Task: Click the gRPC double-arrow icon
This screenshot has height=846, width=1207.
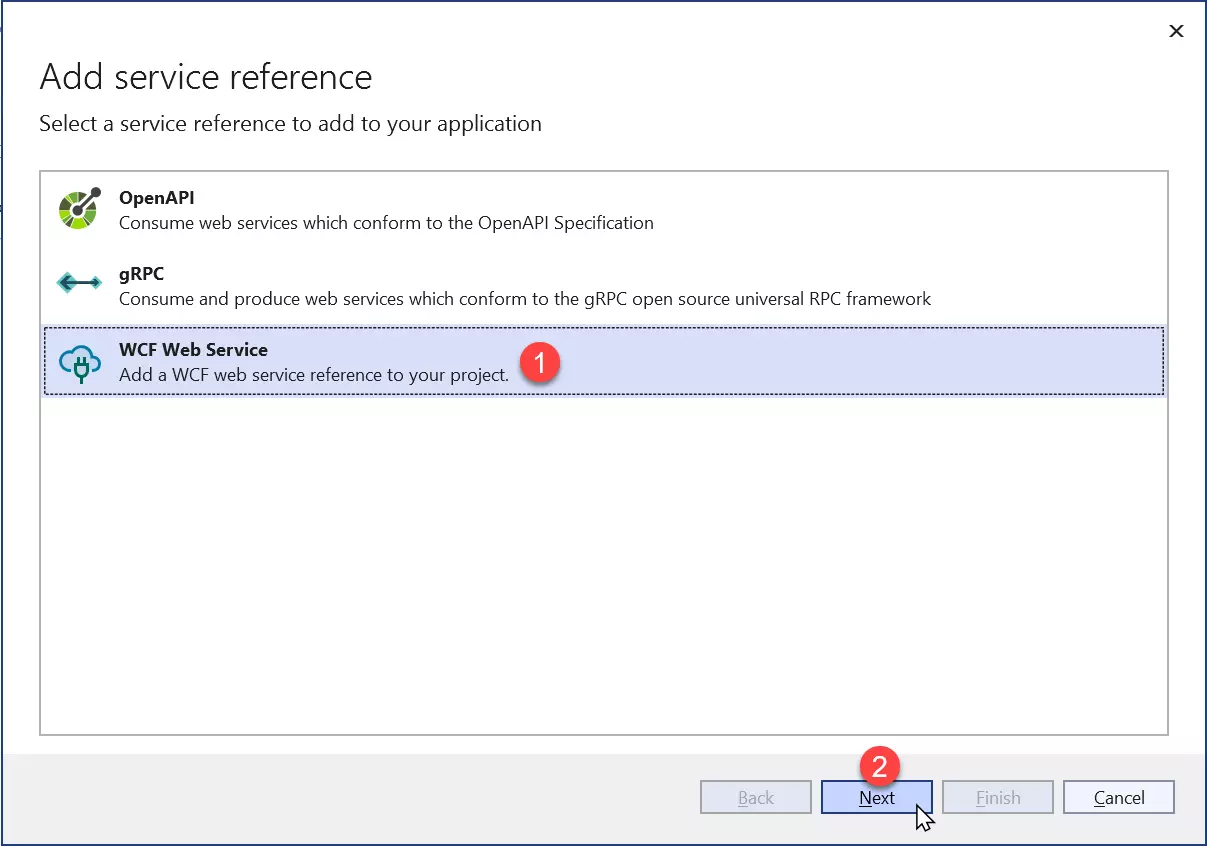Action: (x=80, y=283)
